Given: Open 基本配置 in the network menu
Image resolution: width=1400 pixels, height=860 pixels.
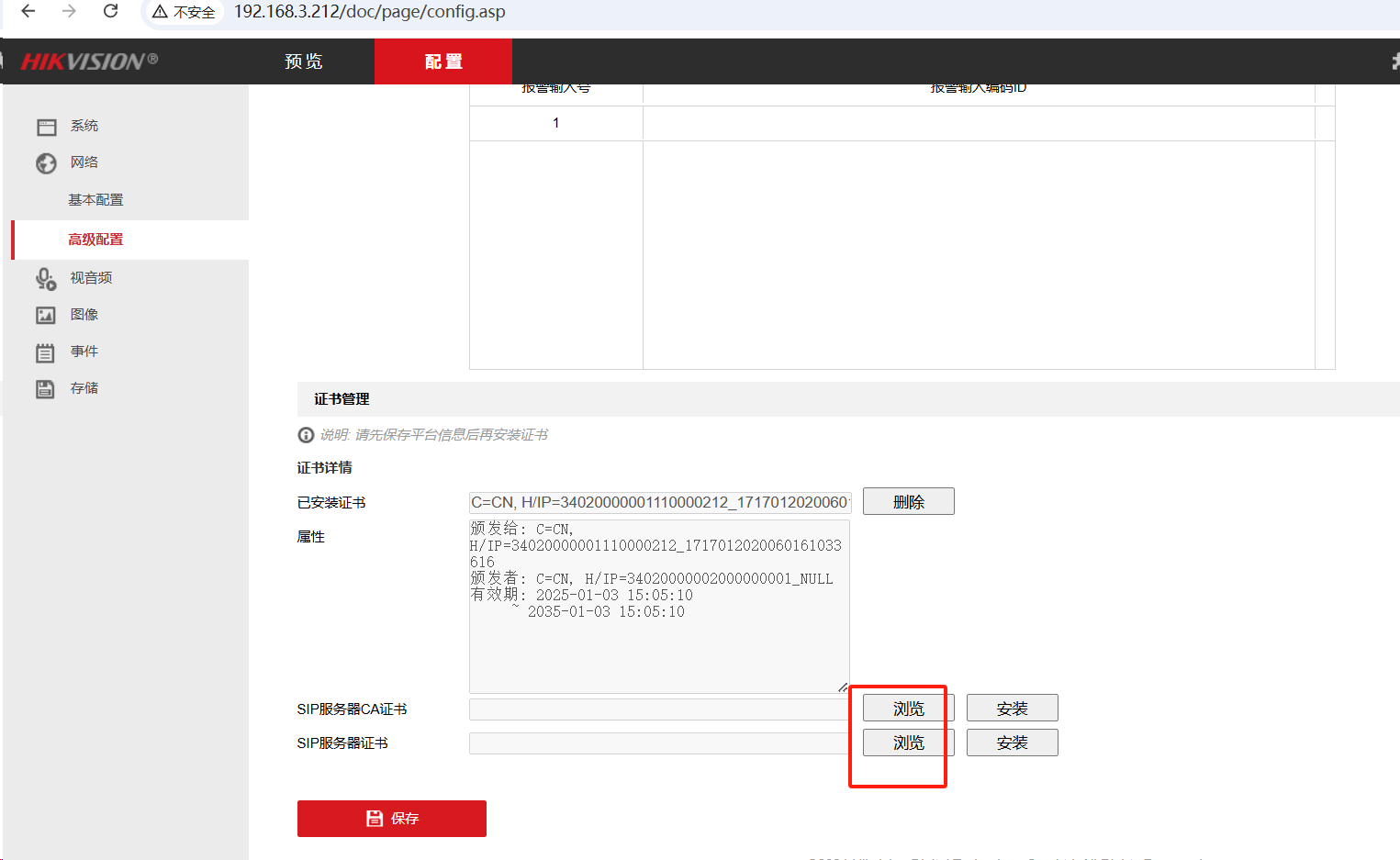Looking at the screenshot, I should pyautogui.click(x=94, y=199).
